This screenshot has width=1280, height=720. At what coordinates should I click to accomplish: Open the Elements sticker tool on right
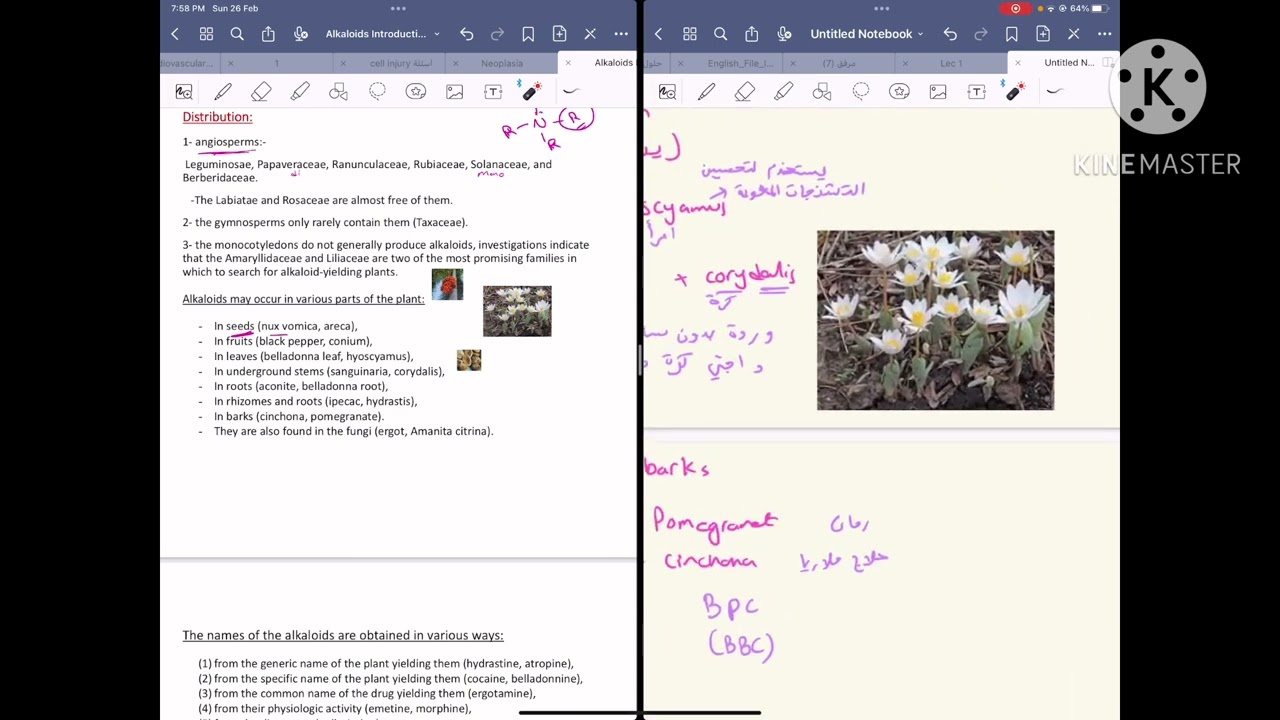click(899, 92)
